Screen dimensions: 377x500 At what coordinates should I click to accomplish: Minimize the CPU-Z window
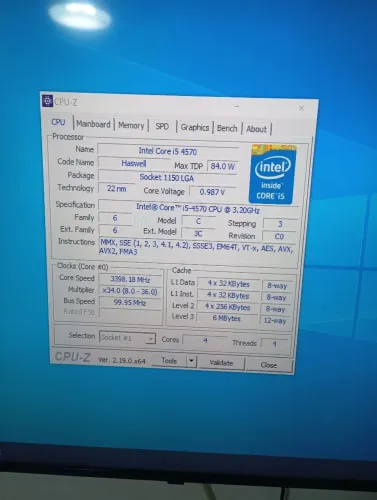(x=237, y=107)
